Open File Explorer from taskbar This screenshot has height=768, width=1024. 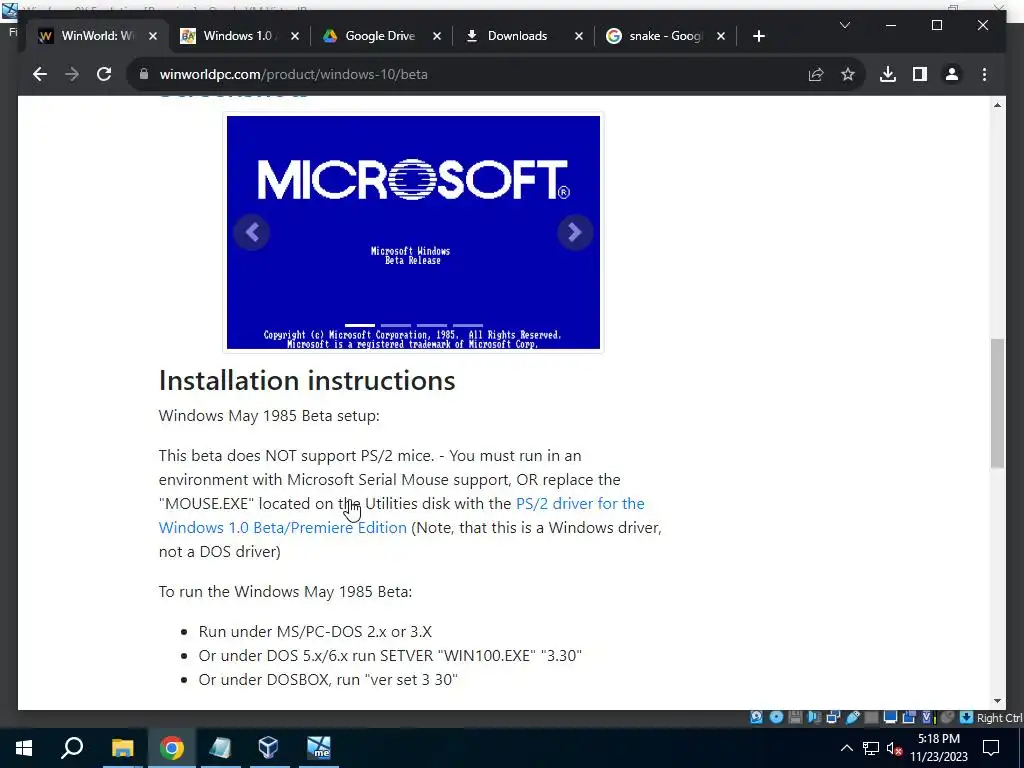pos(122,748)
